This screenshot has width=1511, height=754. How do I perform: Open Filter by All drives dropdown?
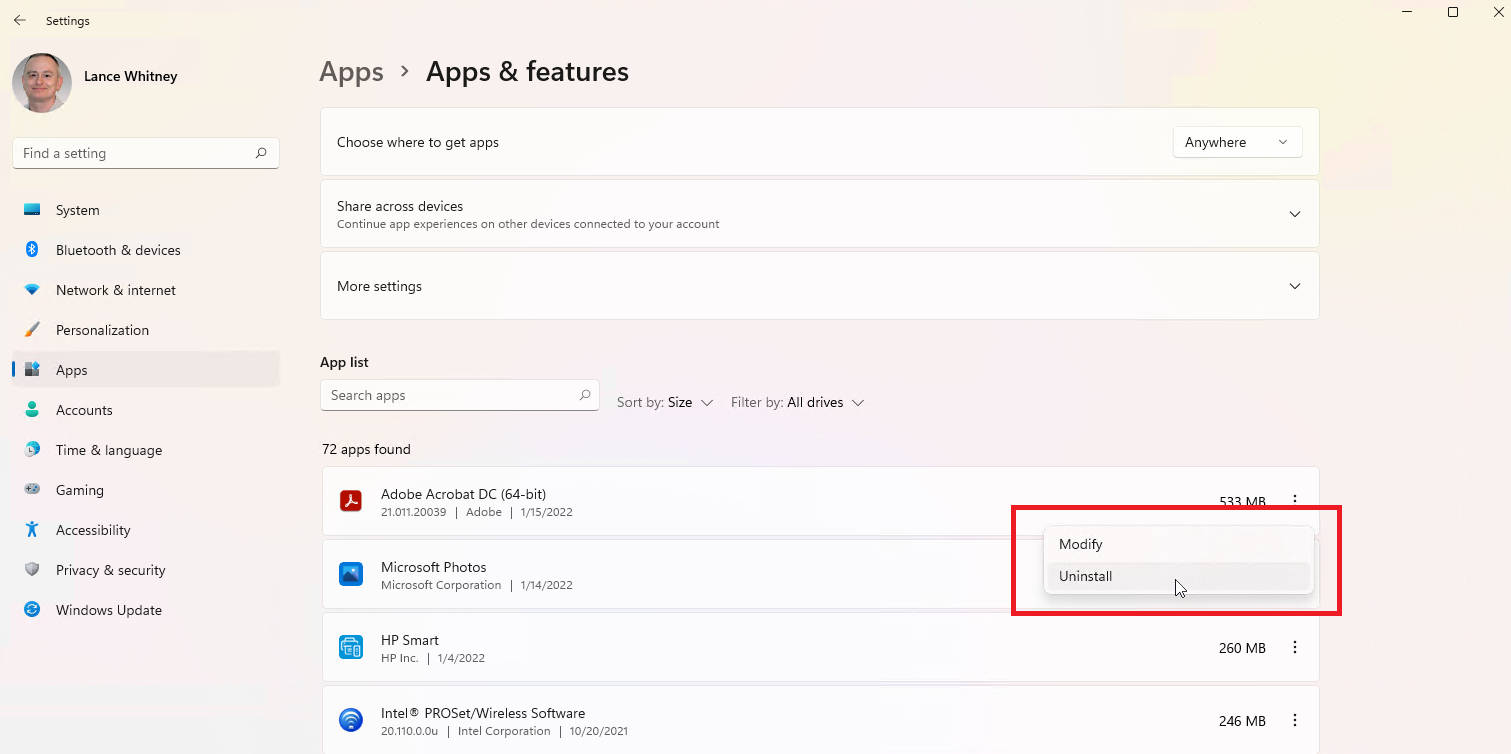pyautogui.click(x=797, y=402)
